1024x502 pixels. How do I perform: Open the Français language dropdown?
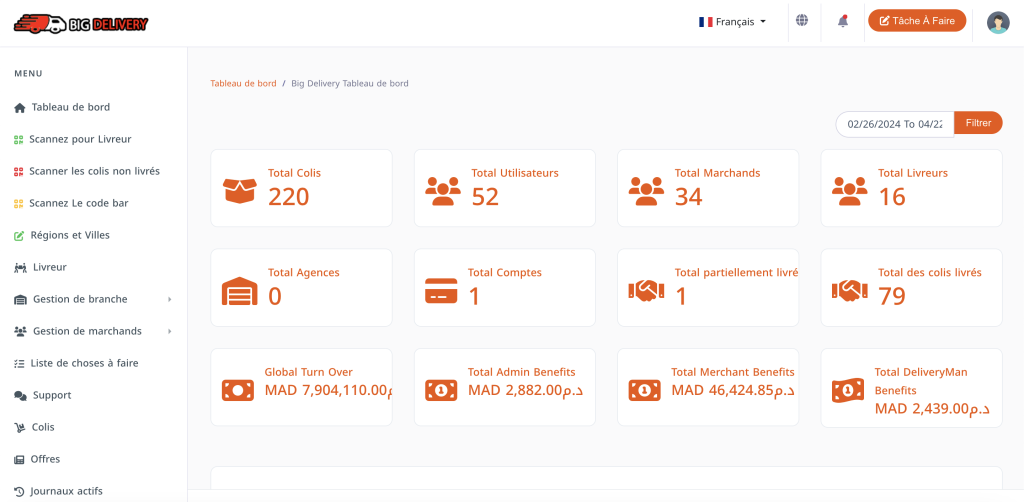tap(733, 21)
